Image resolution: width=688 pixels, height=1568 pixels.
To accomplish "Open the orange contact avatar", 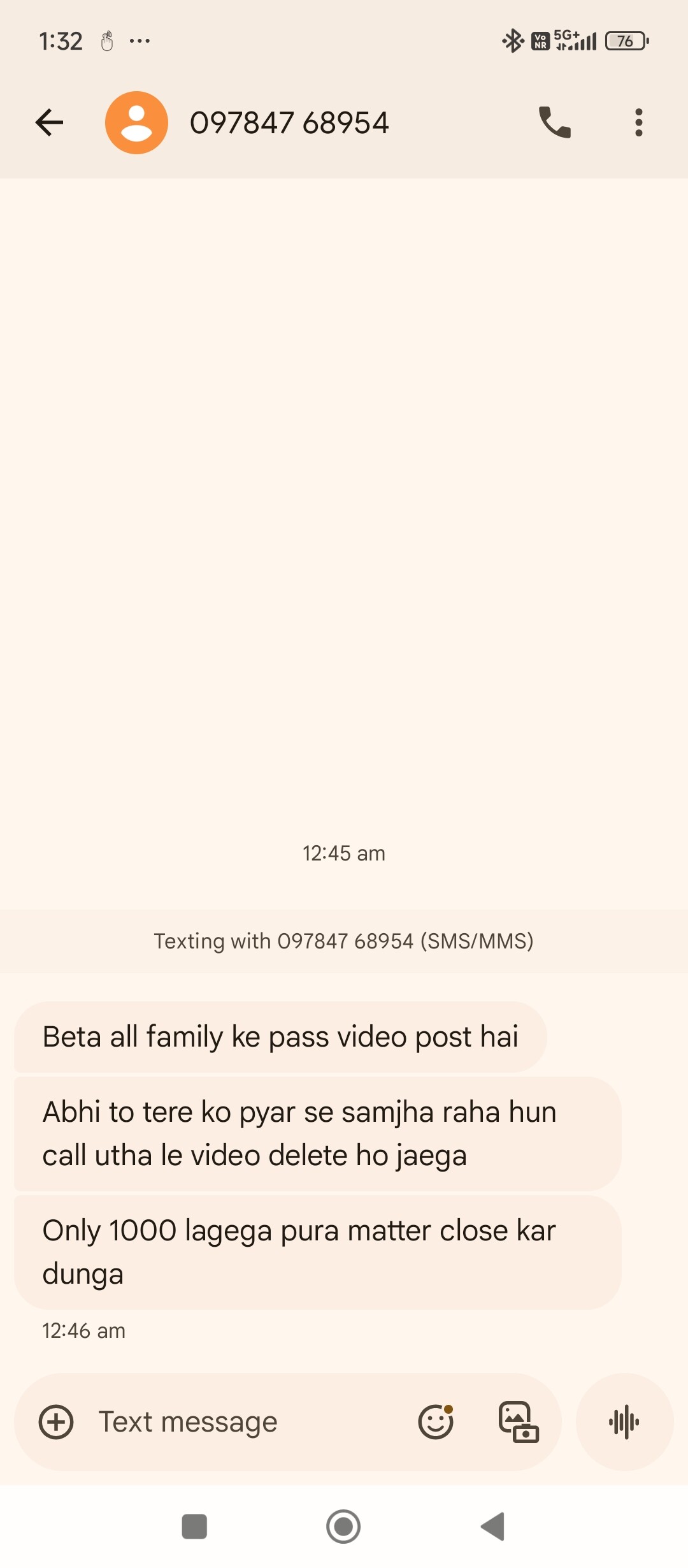I will pyautogui.click(x=136, y=122).
